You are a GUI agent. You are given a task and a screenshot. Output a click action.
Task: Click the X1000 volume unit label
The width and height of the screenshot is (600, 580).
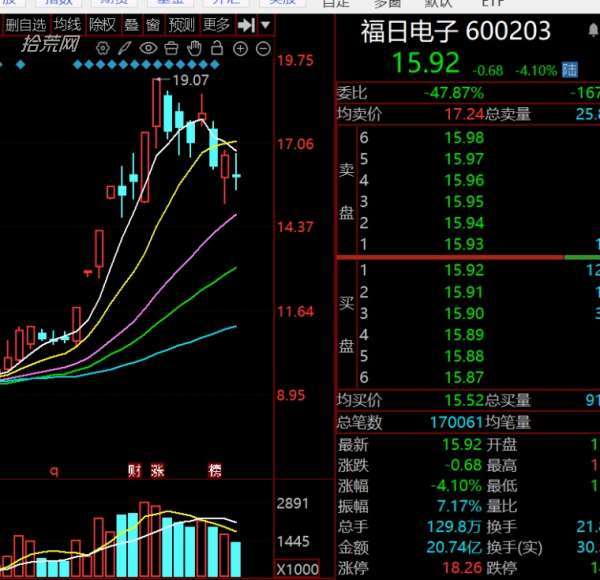pos(297,569)
